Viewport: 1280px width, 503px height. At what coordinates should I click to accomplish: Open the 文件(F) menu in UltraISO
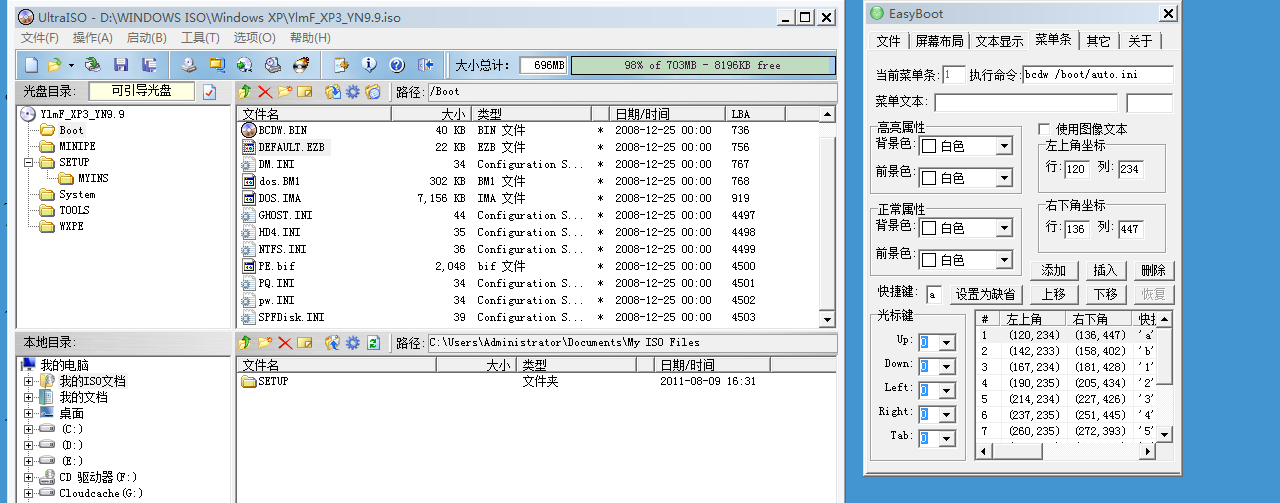coord(40,38)
